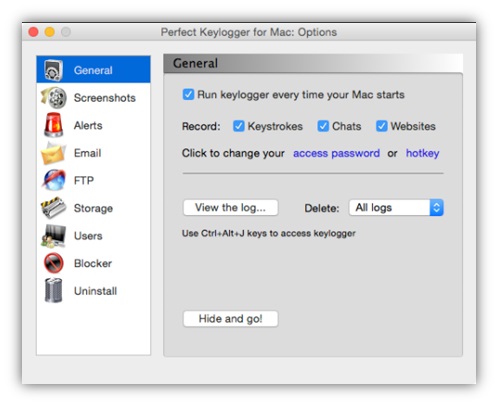The height and width of the screenshot is (406, 498).
Task: Select the Users monitor icon
Action: pyautogui.click(x=53, y=236)
